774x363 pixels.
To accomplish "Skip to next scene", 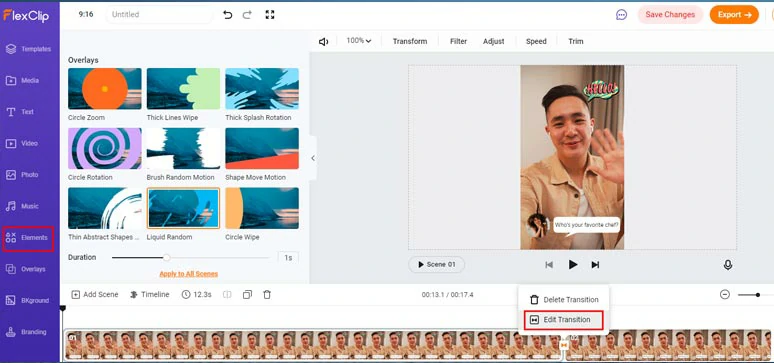I will point(595,265).
